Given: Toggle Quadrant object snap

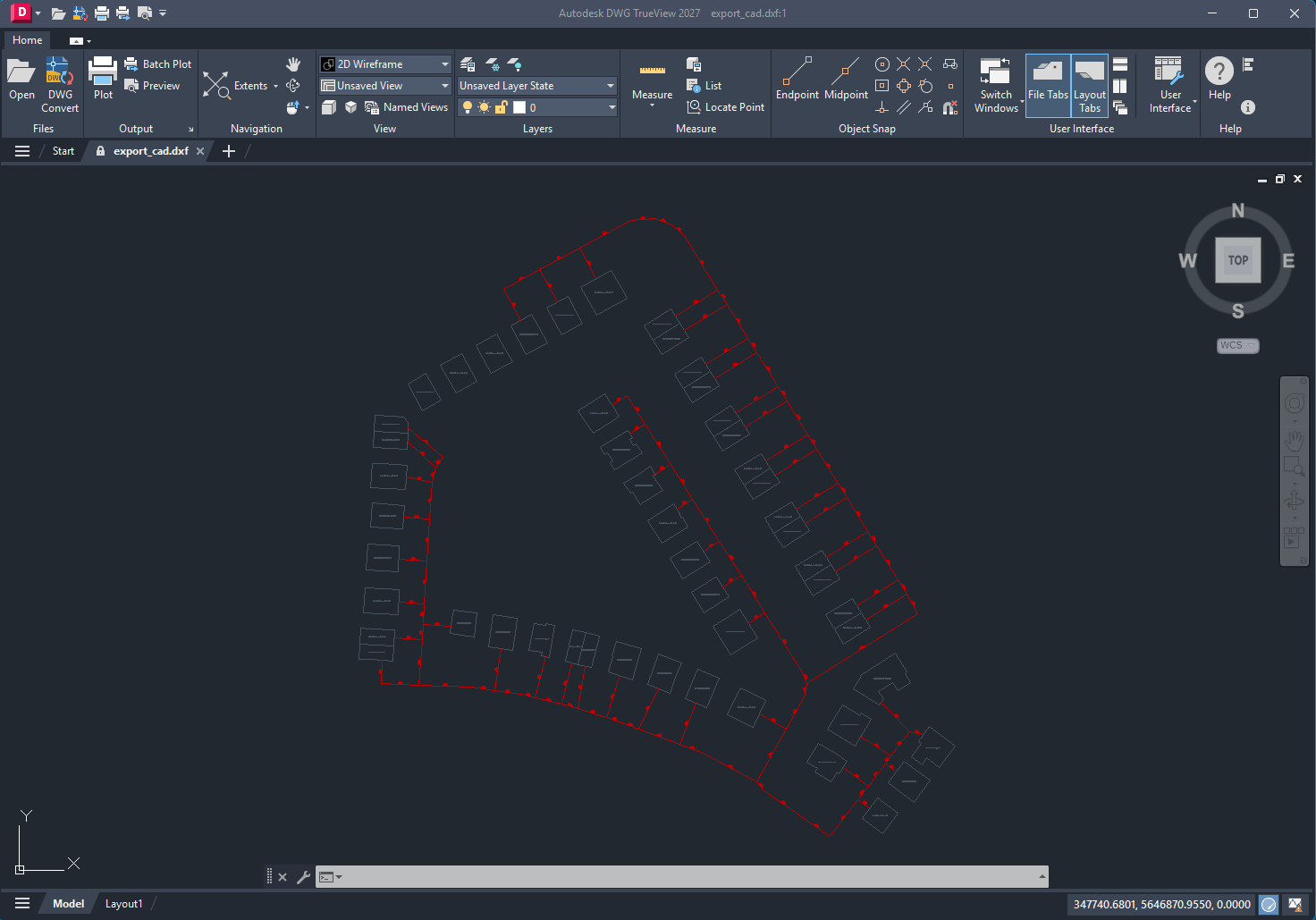Looking at the screenshot, I should pyautogui.click(x=904, y=86).
